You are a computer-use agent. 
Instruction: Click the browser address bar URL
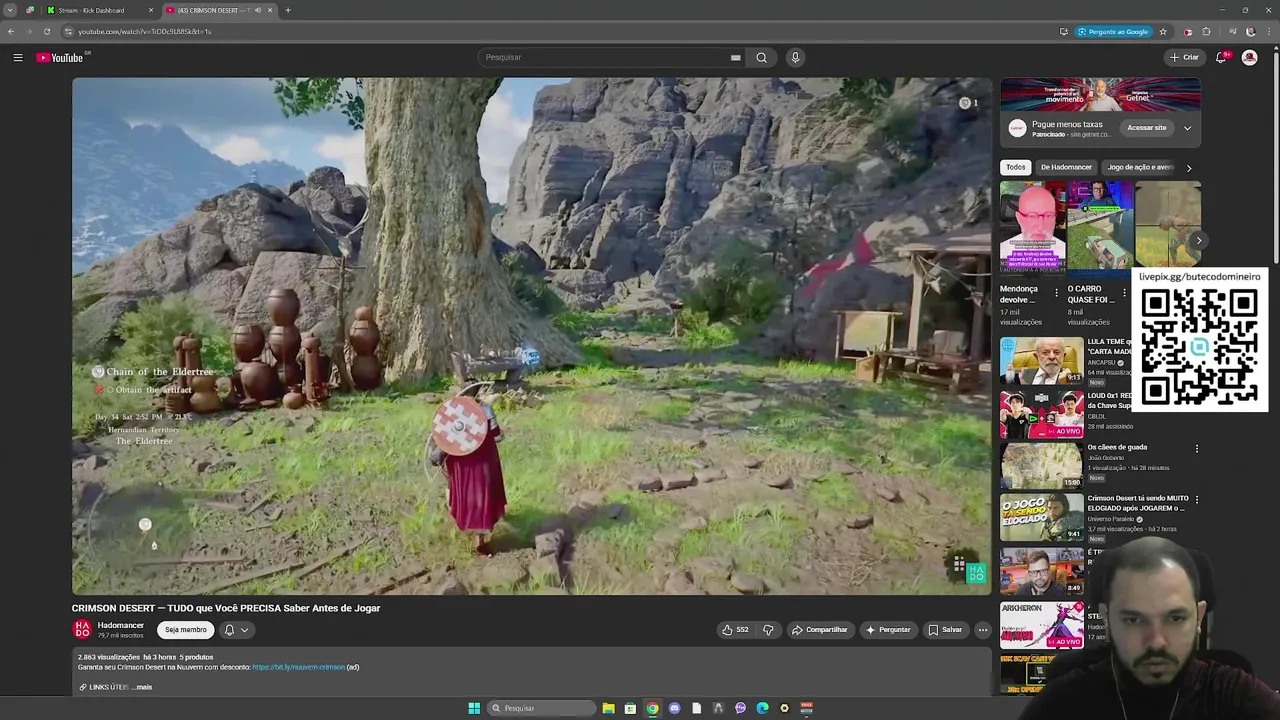pos(145,31)
